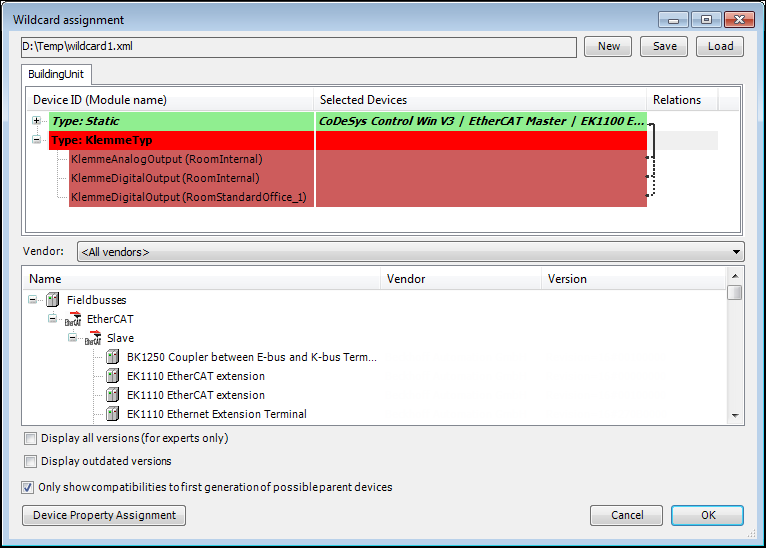Select the BuildingUnit tab
This screenshot has height=548, width=766.
57,74
